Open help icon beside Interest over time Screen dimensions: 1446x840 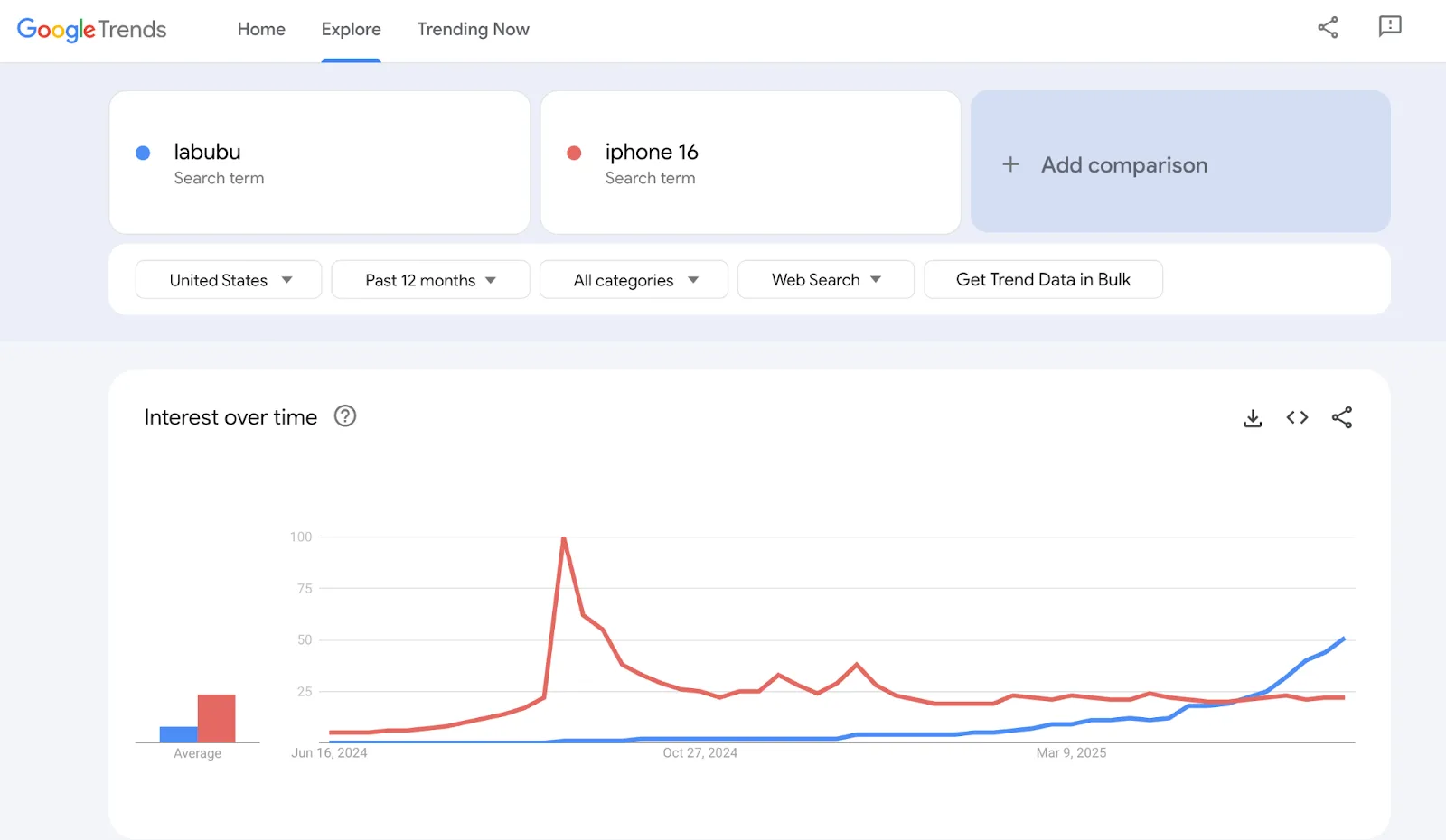345,416
